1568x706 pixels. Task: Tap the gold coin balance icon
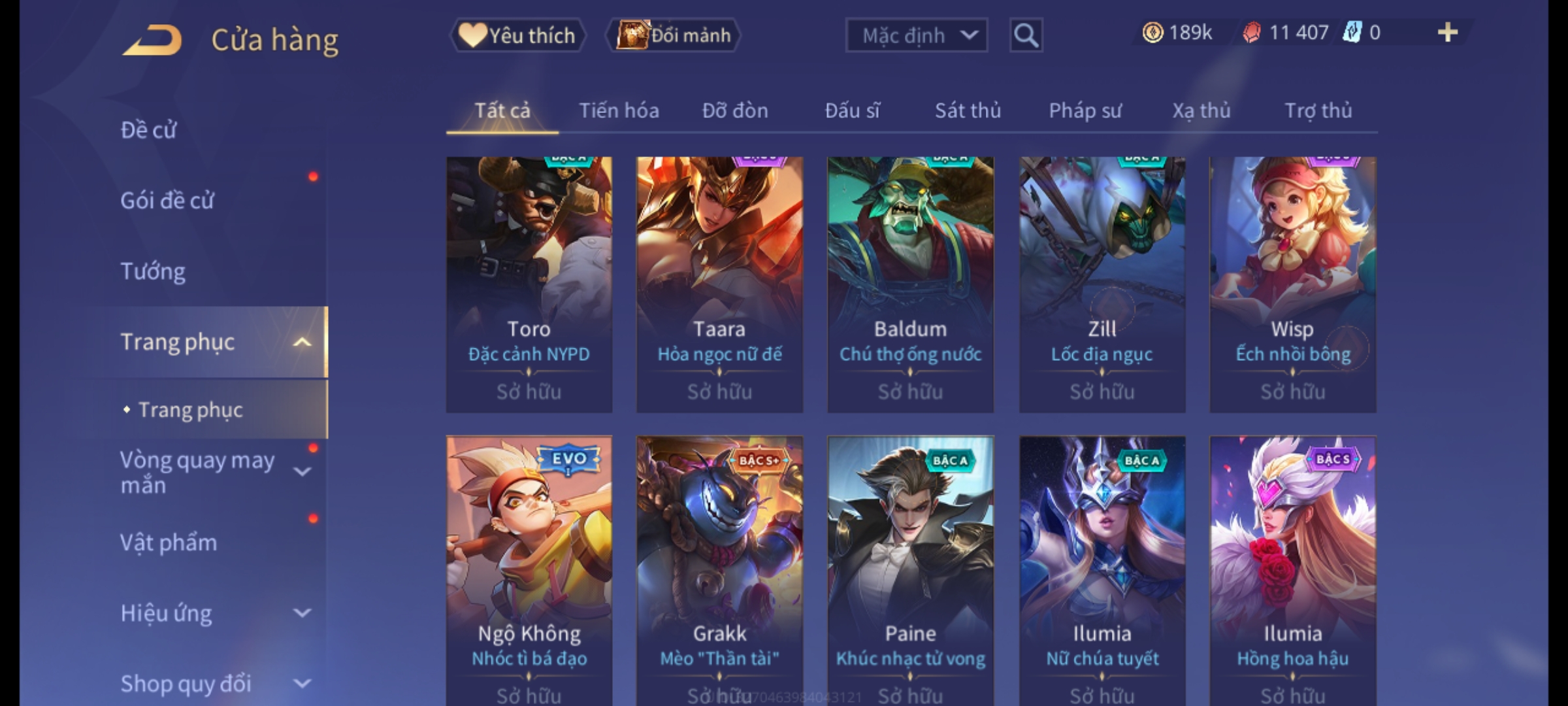[x=1152, y=33]
